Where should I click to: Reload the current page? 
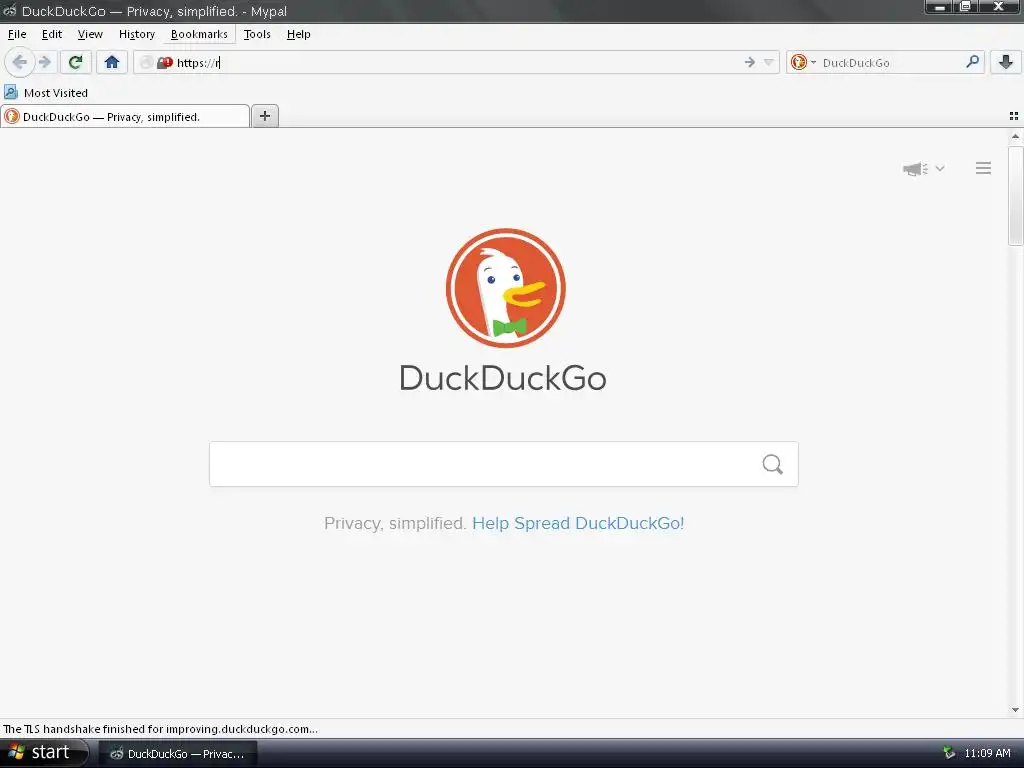pos(75,62)
